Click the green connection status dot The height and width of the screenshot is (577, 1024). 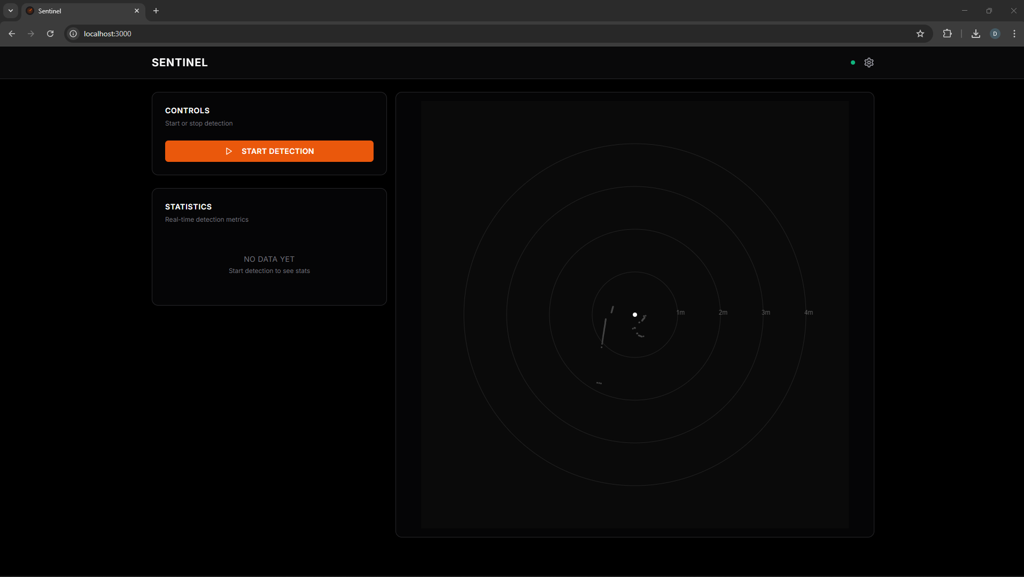(853, 62)
